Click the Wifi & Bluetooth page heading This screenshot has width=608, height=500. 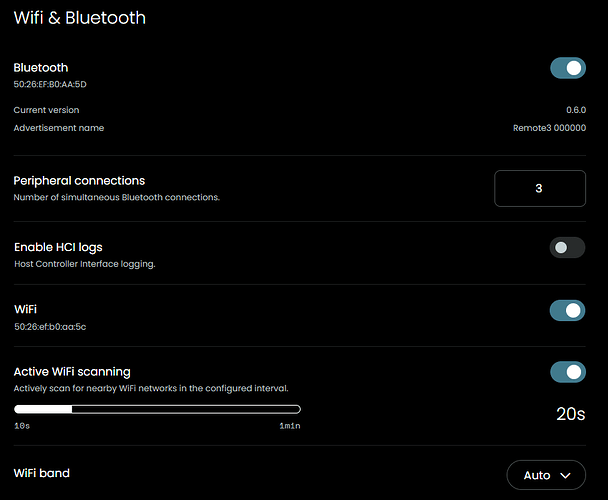coord(79,18)
